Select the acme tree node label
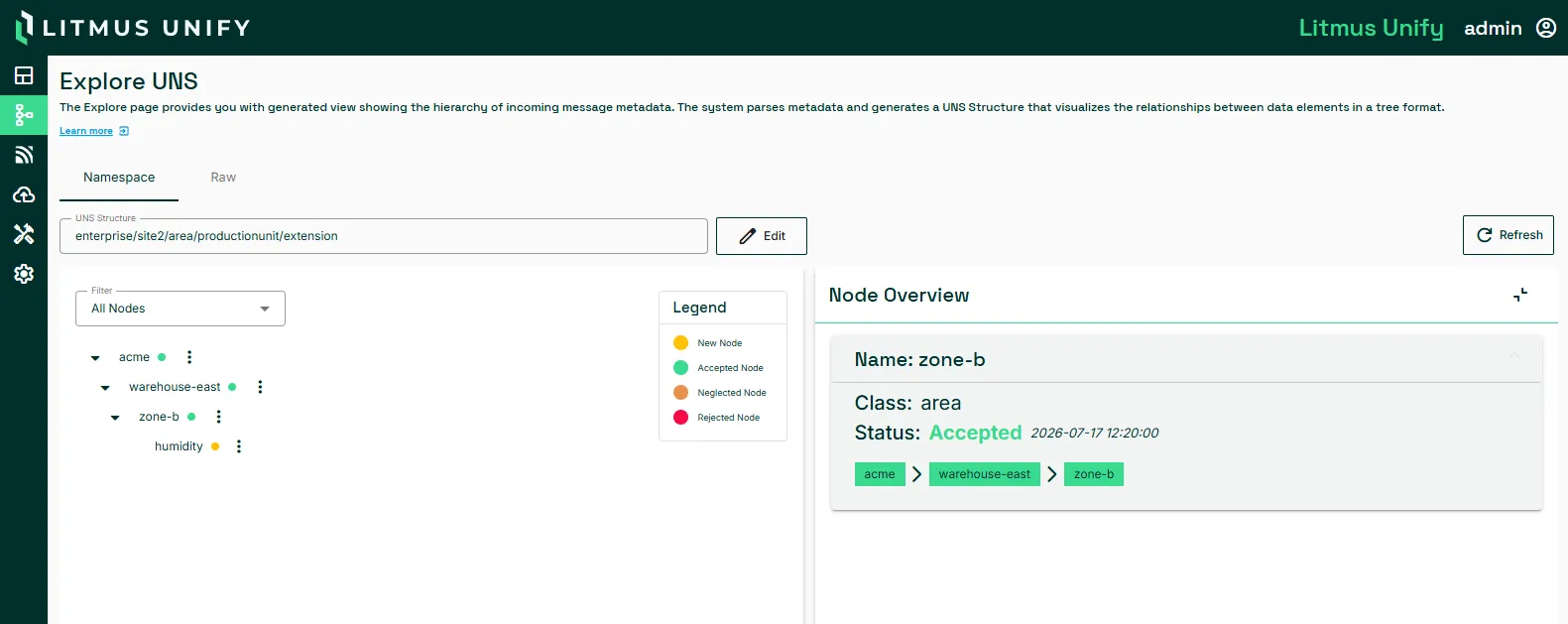 click(x=134, y=357)
